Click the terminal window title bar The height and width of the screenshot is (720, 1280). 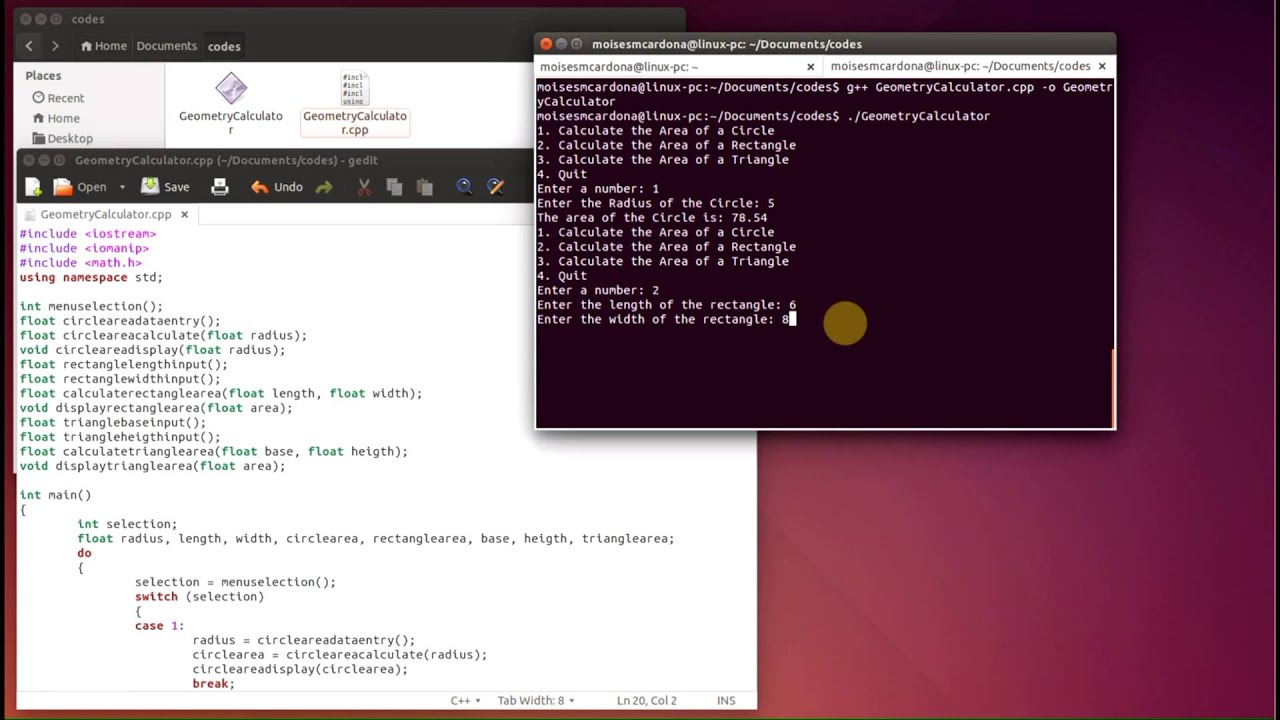click(x=825, y=44)
